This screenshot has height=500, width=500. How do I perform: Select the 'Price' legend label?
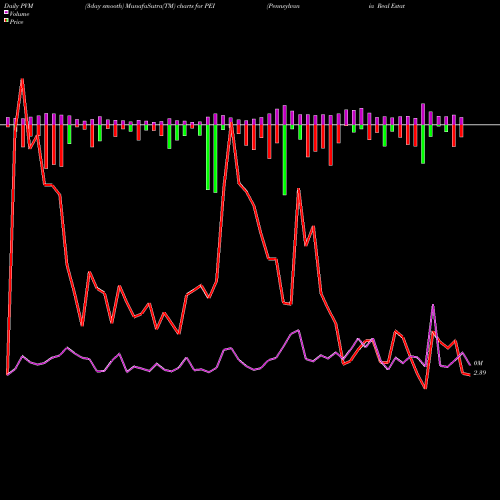16,22
